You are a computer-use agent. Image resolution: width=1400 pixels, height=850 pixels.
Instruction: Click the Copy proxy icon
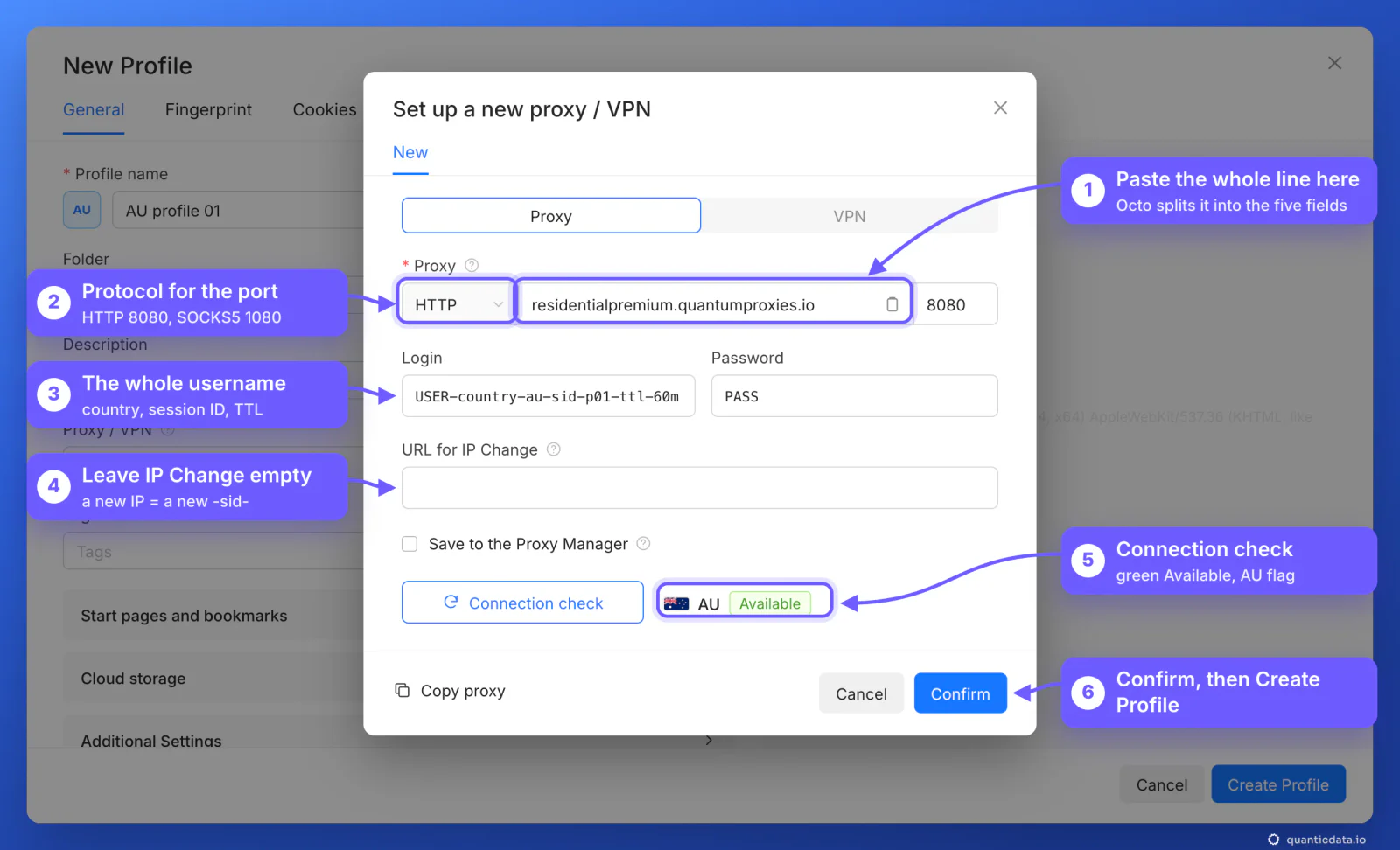pyautogui.click(x=402, y=690)
